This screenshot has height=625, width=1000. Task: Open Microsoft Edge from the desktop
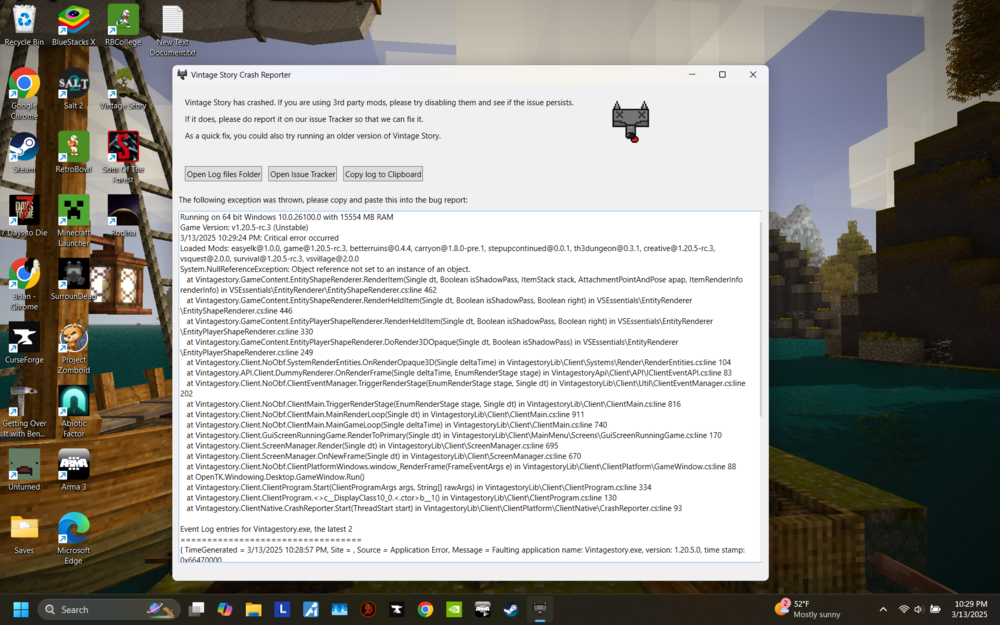[x=73, y=528]
